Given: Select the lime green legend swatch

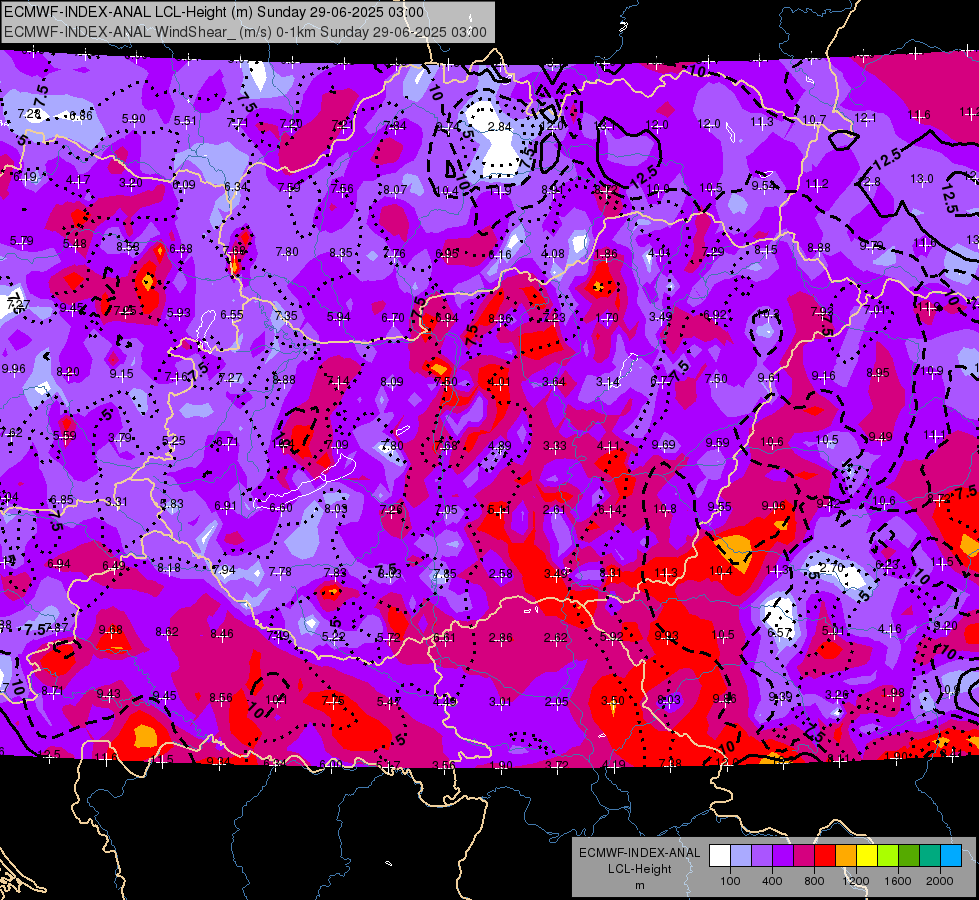Looking at the screenshot, I should coord(888,856).
